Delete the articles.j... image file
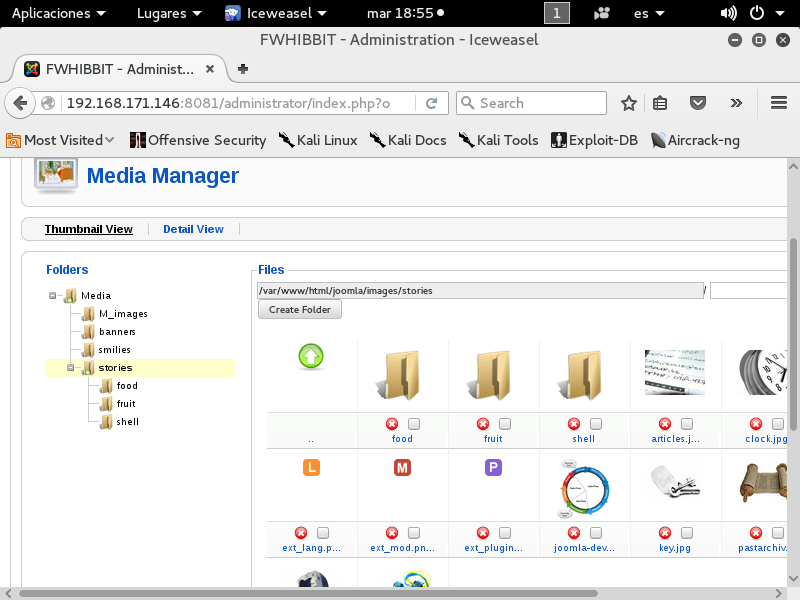This screenshot has width=800, height=600. point(665,424)
